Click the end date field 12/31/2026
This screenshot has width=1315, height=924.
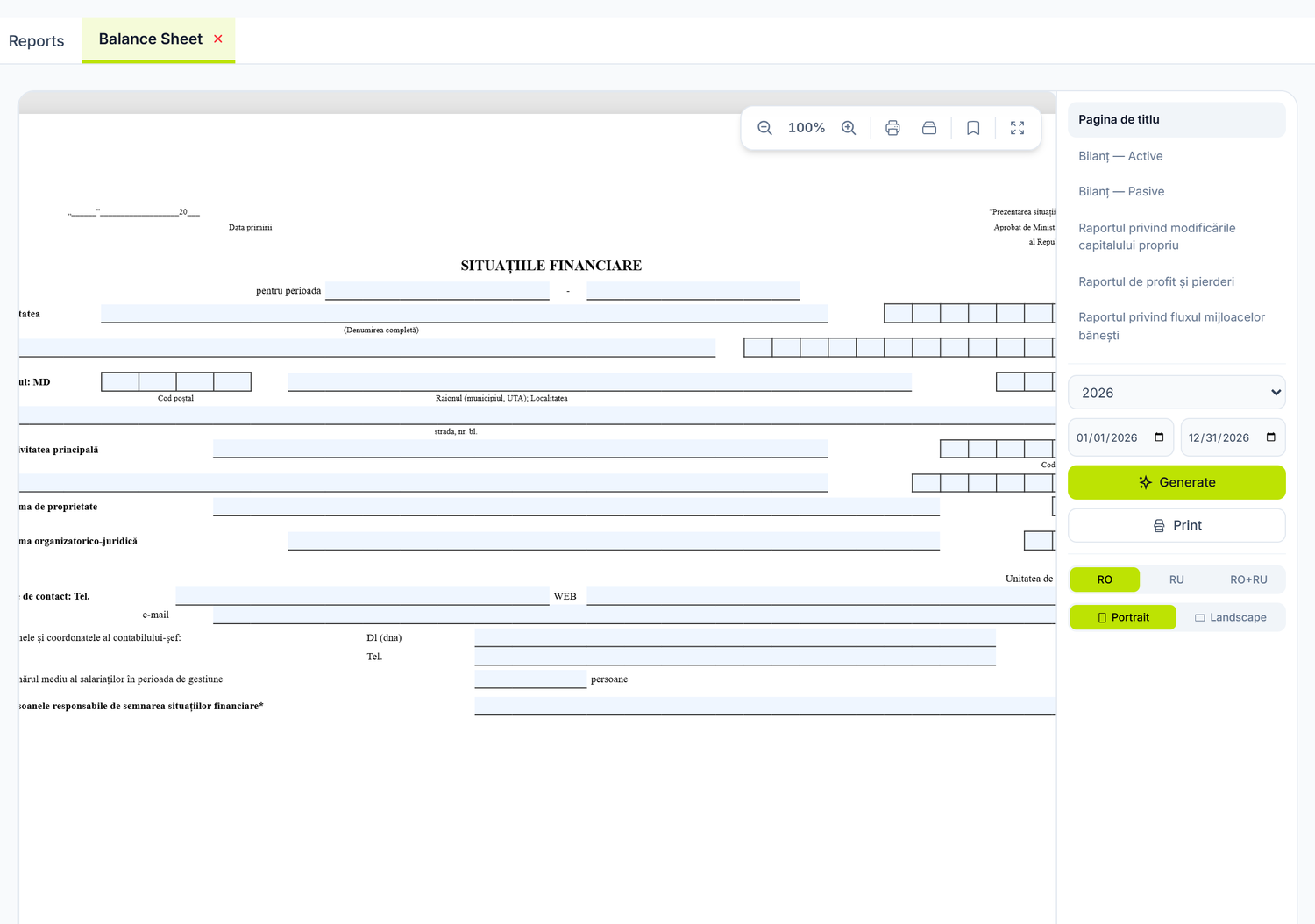[1233, 437]
